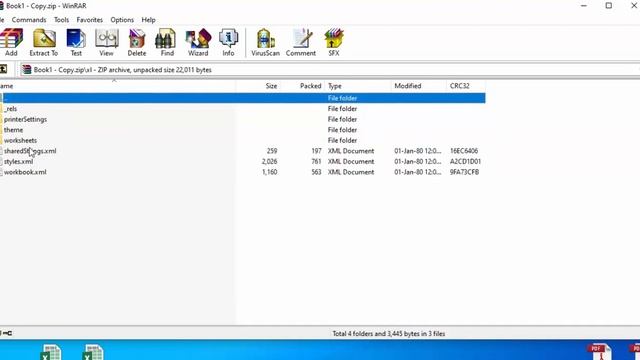Sort by the CRC32 column header

[x=466, y=86]
